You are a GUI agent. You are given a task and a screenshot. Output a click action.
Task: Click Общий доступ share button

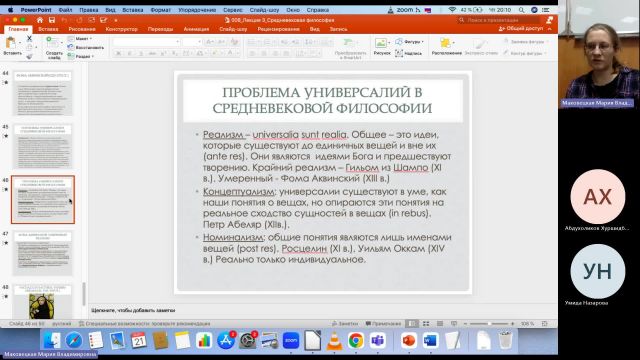pyautogui.click(x=521, y=29)
